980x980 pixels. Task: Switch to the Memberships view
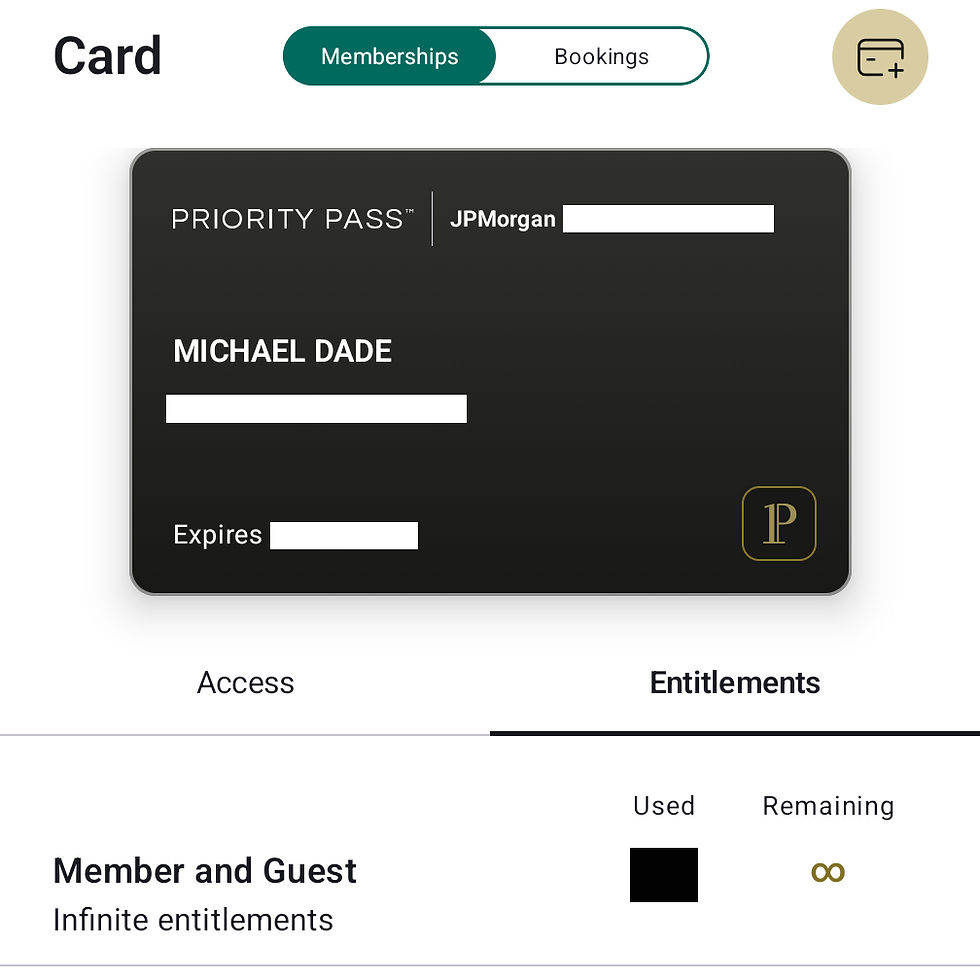(x=389, y=56)
